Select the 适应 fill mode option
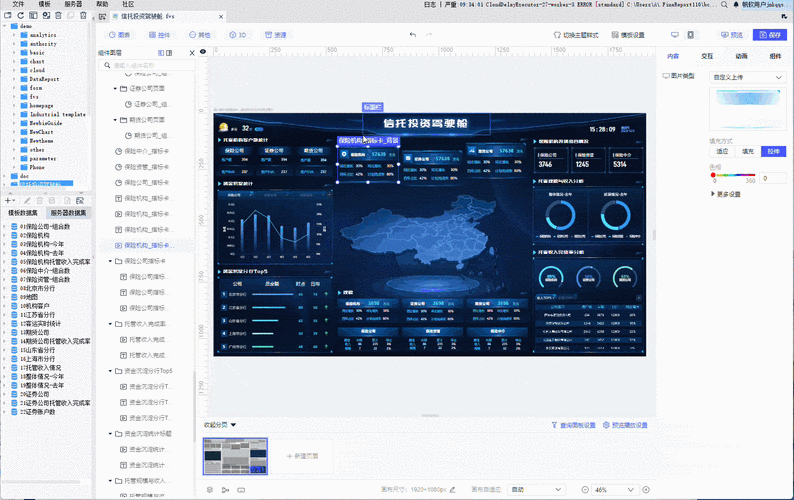This screenshot has width=794, height=500. (722, 151)
